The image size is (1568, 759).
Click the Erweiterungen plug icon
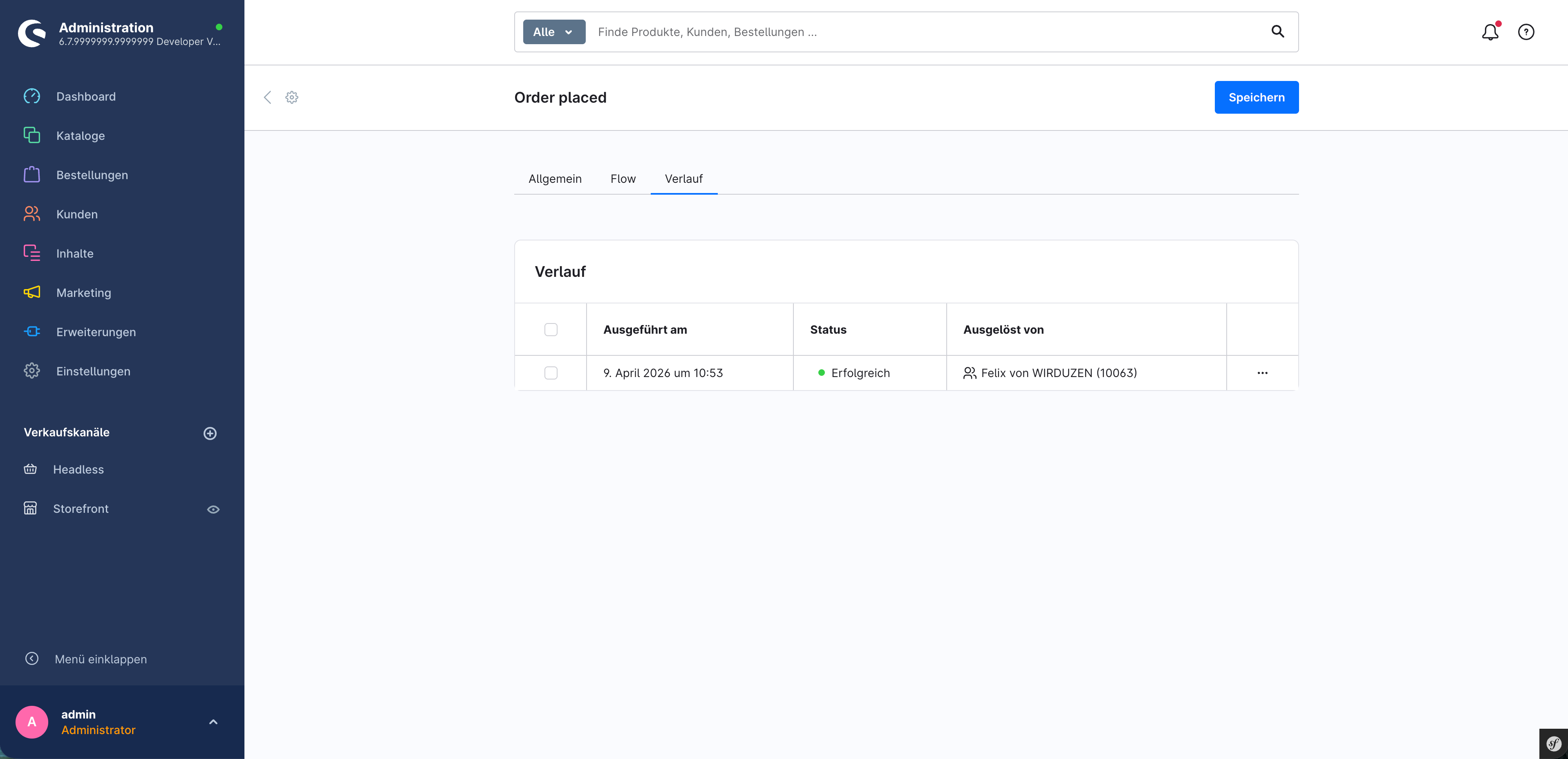click(31, 331)
